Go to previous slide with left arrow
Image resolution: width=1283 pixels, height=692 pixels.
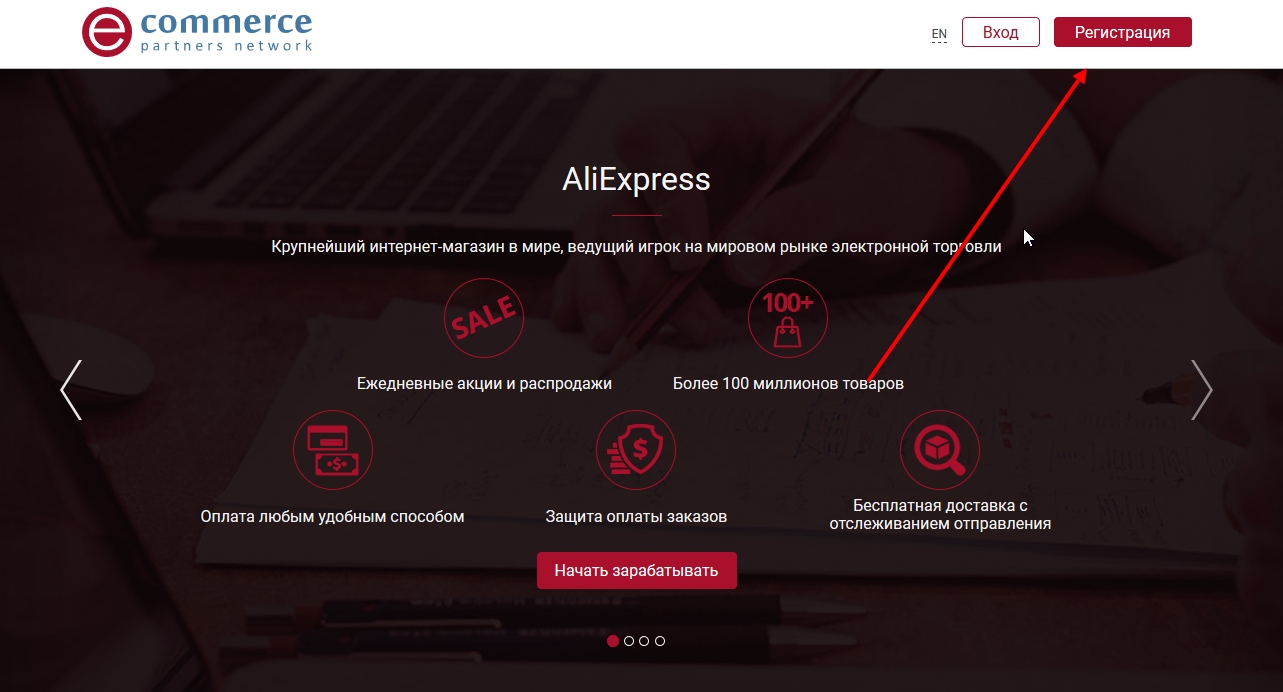[71, 389]
